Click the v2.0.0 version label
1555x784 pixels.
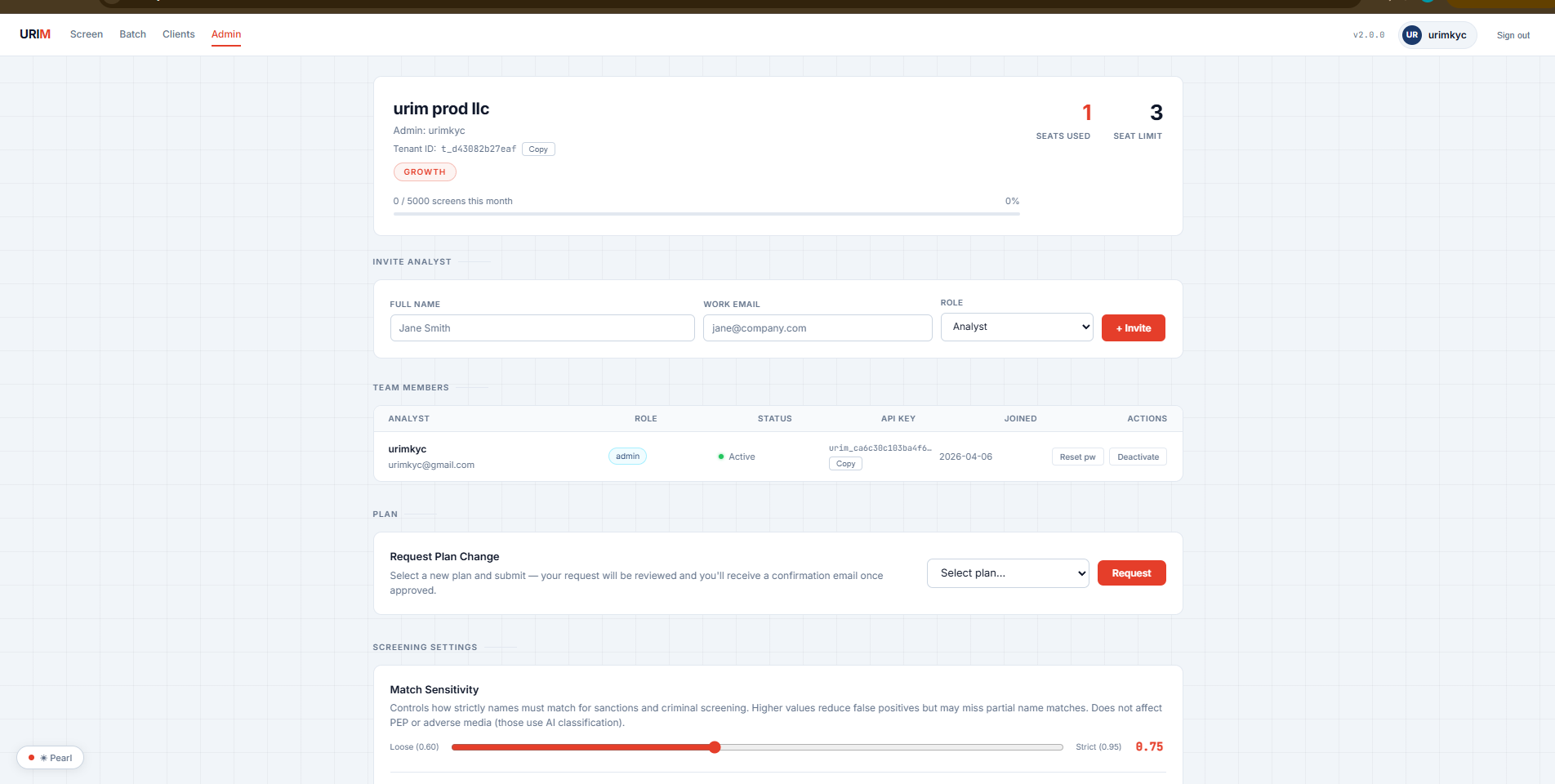point(1369,35)
